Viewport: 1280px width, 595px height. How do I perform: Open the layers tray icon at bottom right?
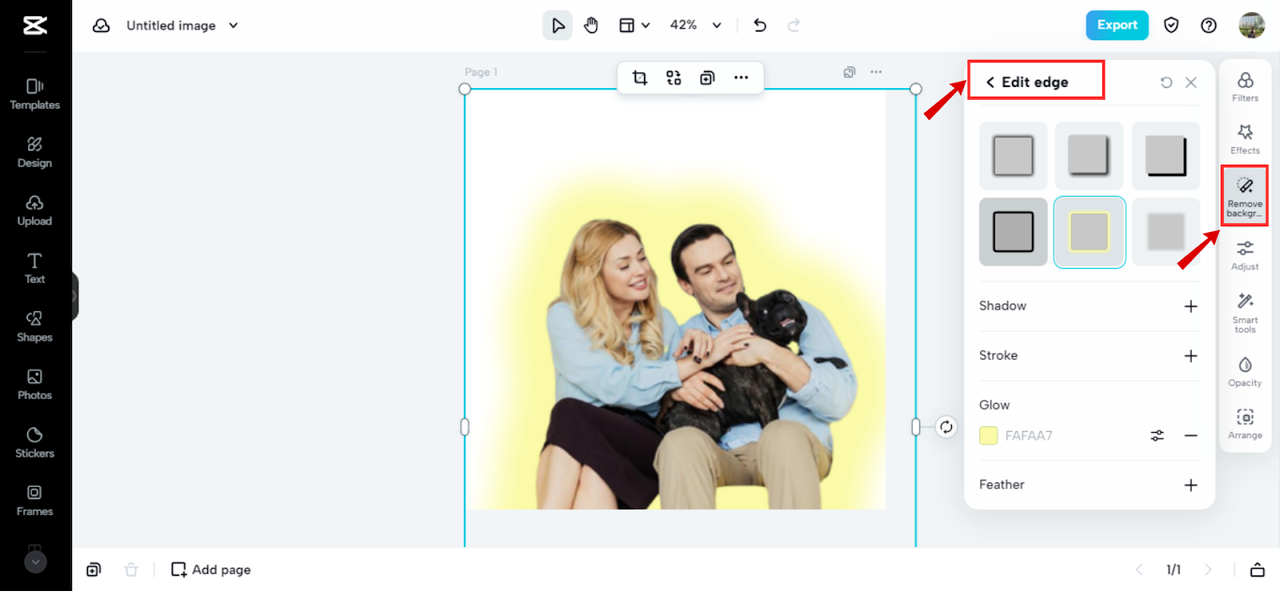pos(1257,570)
